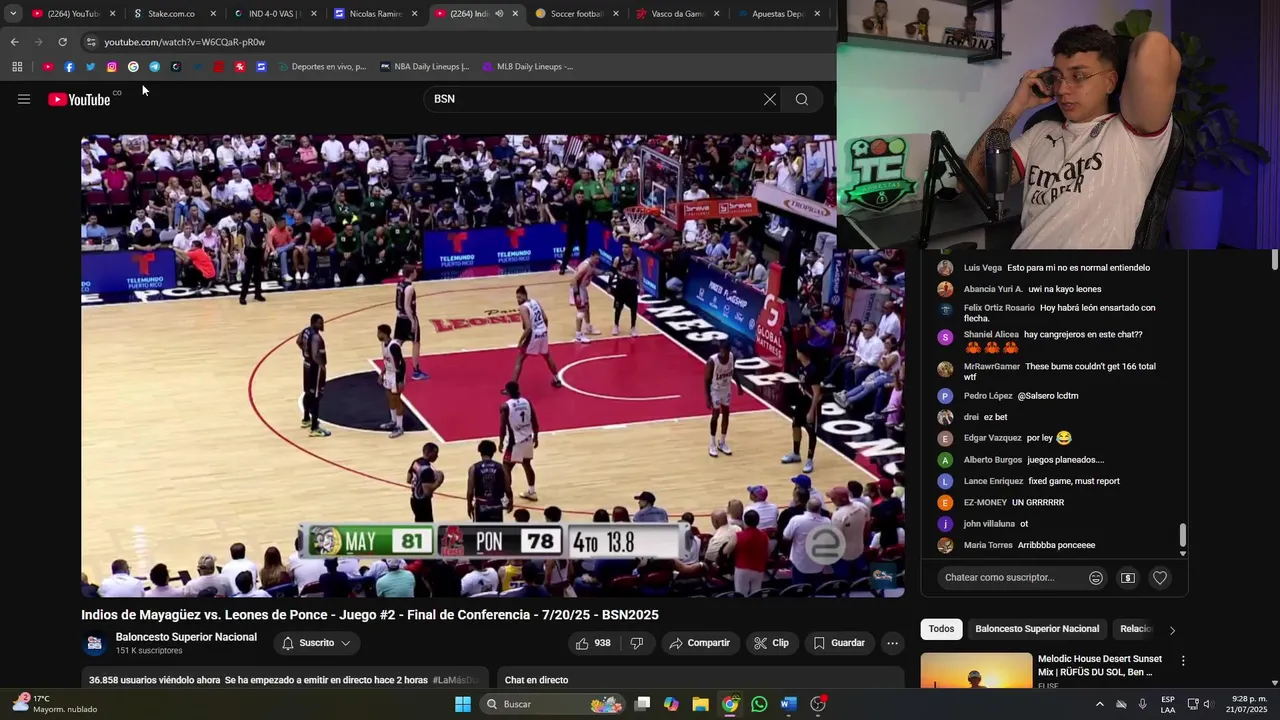The width and height of the screenshot is (1280, 720).
Task: Switch to Soccer football browser tab
Action: pos(577,14)
